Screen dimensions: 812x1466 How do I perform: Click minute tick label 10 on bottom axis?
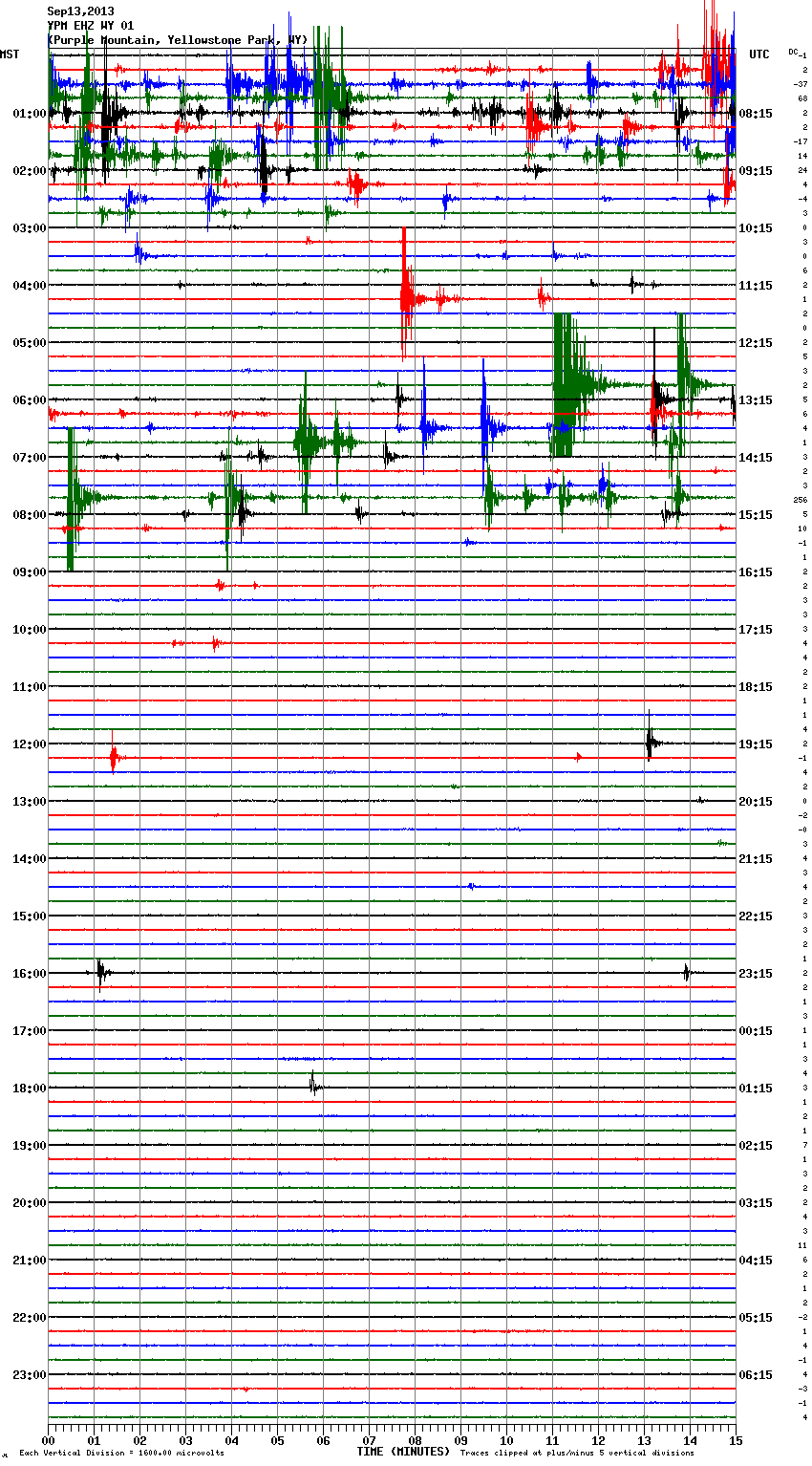coord(506,1440)
